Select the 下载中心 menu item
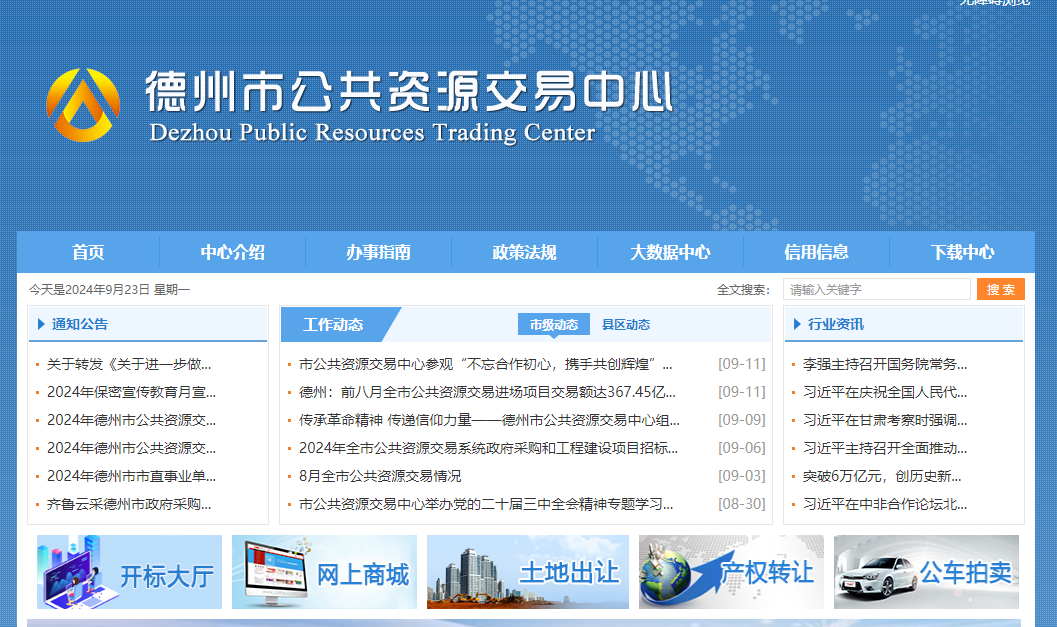The width and height of the screenshot is (1057, 627). coord(962,253)
